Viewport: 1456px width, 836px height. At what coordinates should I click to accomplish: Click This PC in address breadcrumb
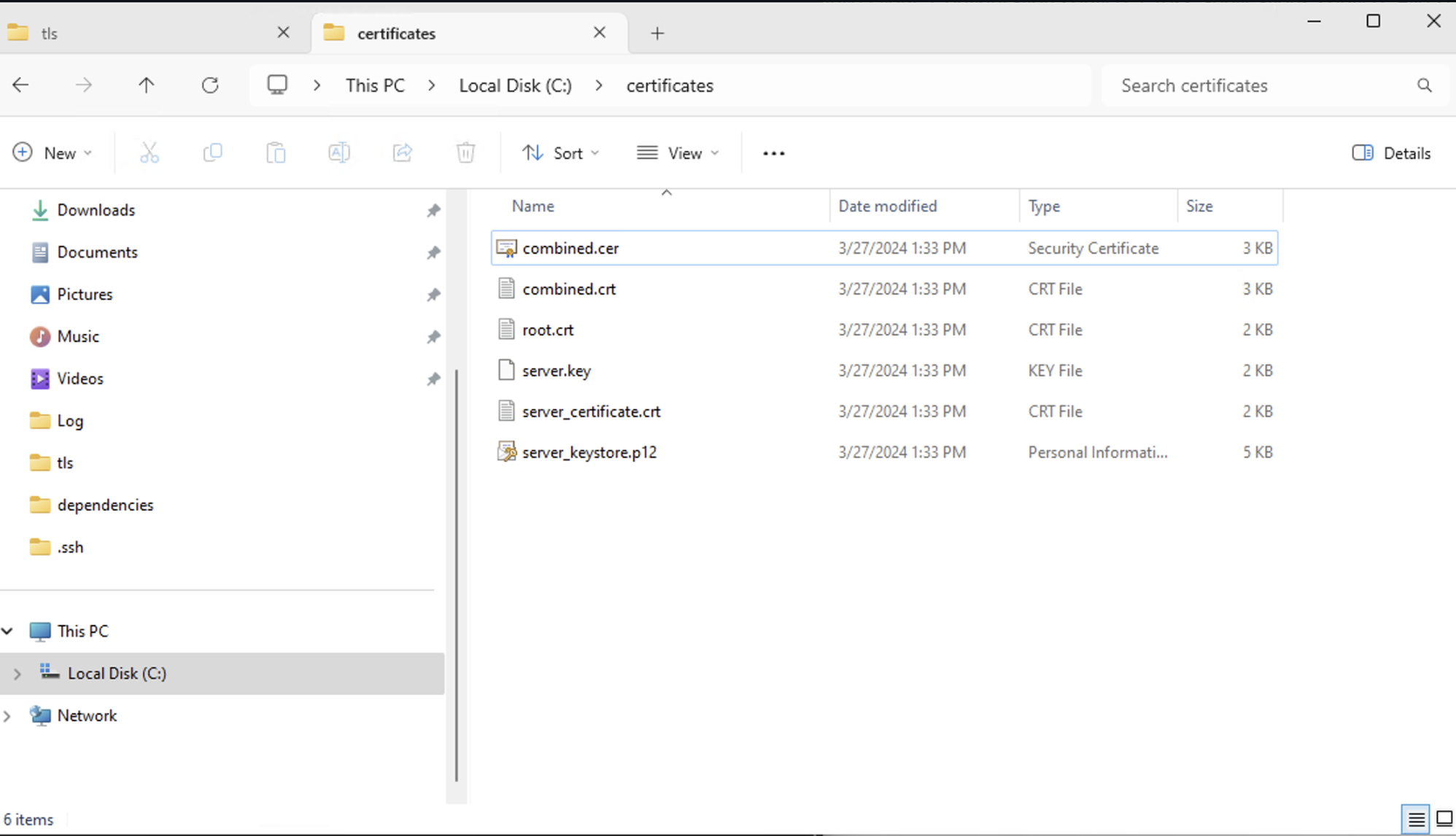click(x=375, y=85)
